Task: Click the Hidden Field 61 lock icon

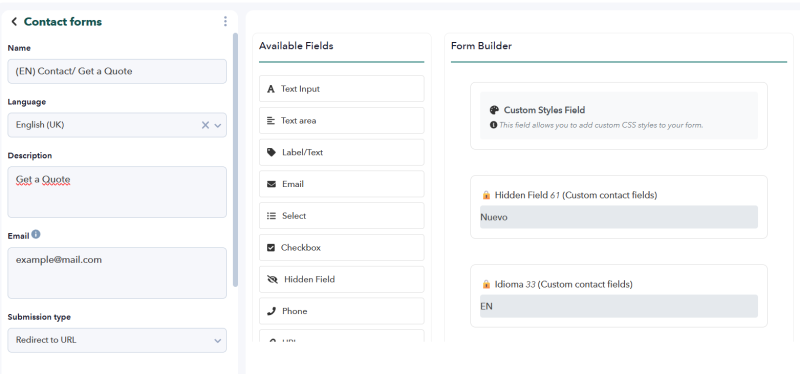Action: pos(486,195)
